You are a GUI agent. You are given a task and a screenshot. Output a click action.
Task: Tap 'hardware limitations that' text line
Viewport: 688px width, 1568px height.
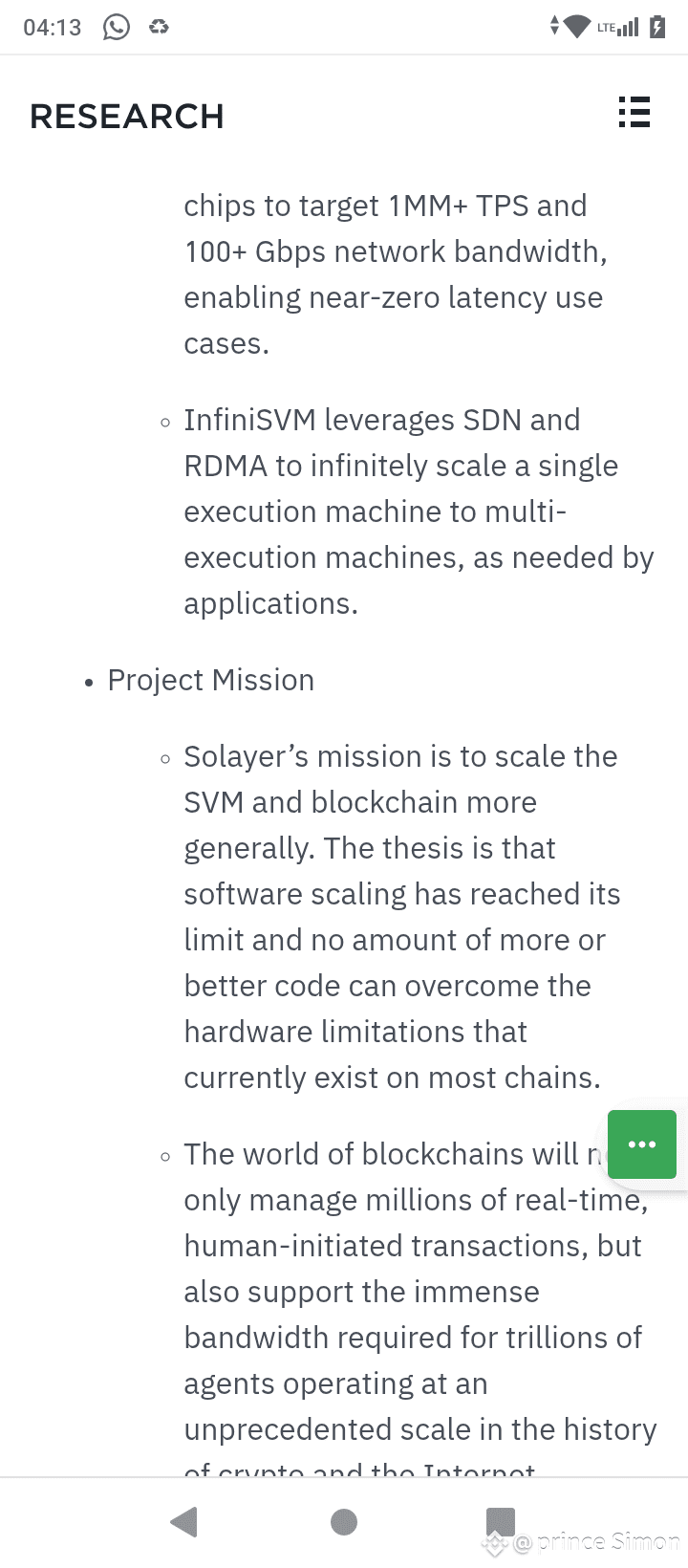pos(355,1032)
